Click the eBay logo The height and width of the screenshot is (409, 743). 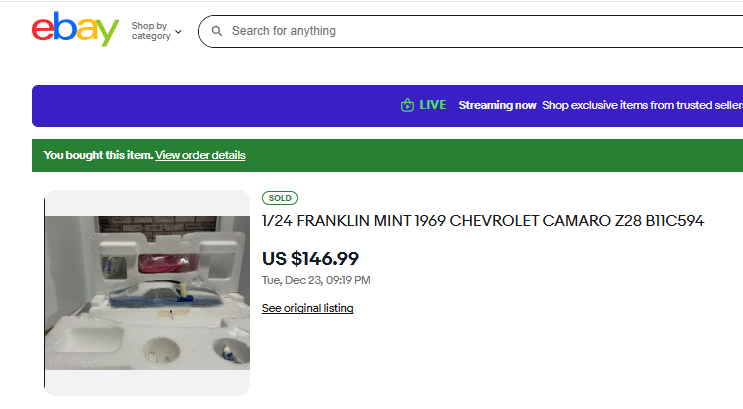[75, 30]
